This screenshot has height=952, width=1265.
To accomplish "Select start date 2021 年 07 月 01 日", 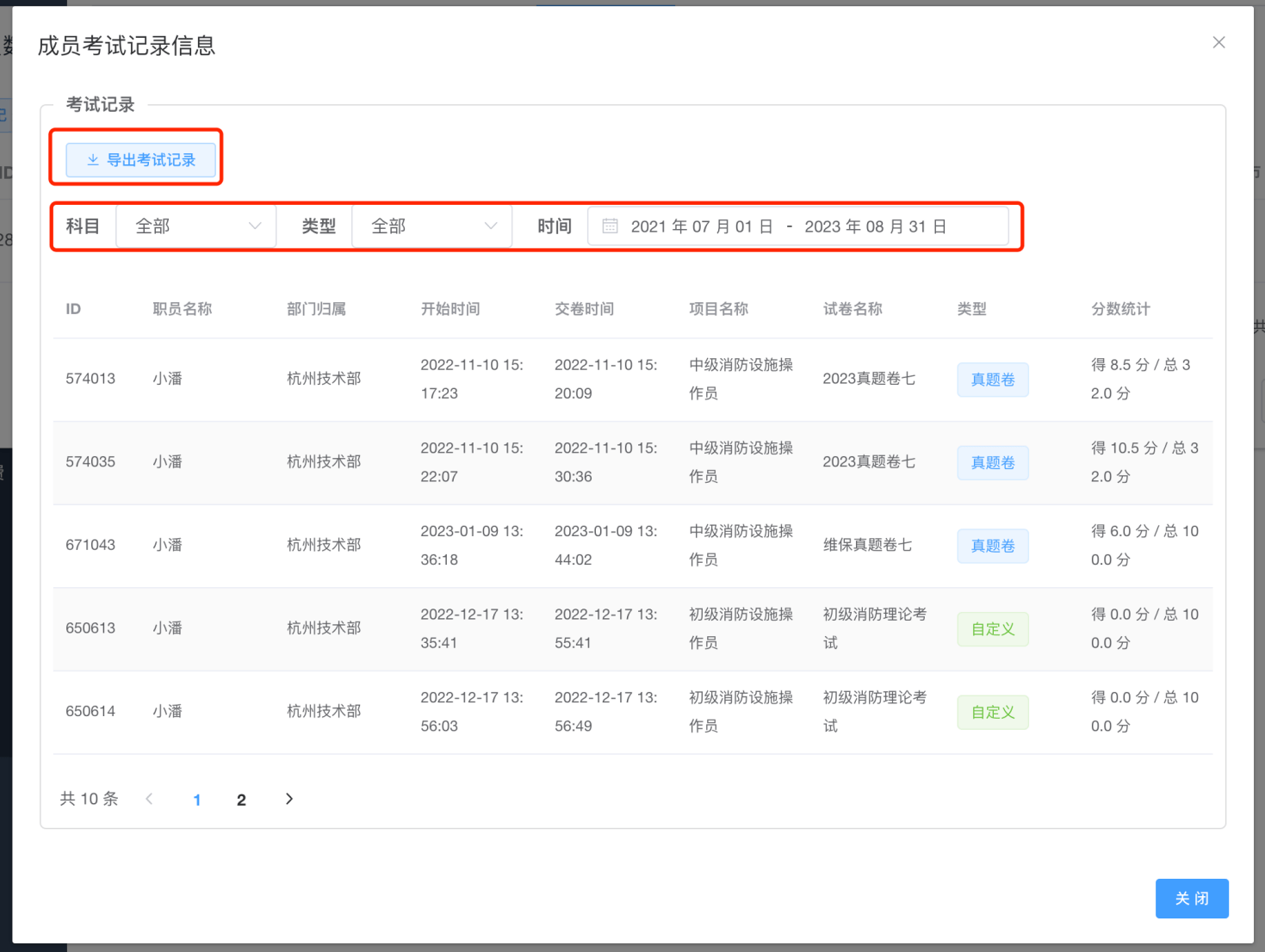I will (701, 226).
